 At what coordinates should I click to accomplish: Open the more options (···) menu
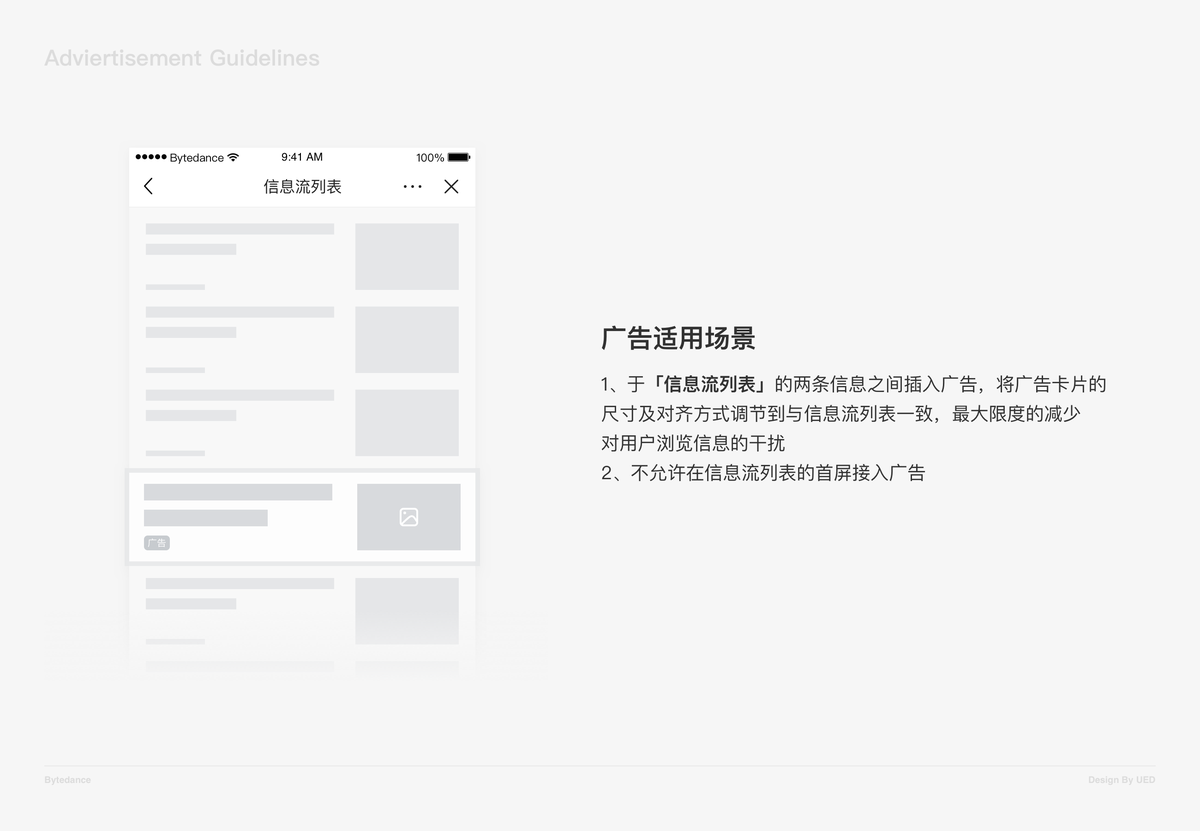click(412, 186)
